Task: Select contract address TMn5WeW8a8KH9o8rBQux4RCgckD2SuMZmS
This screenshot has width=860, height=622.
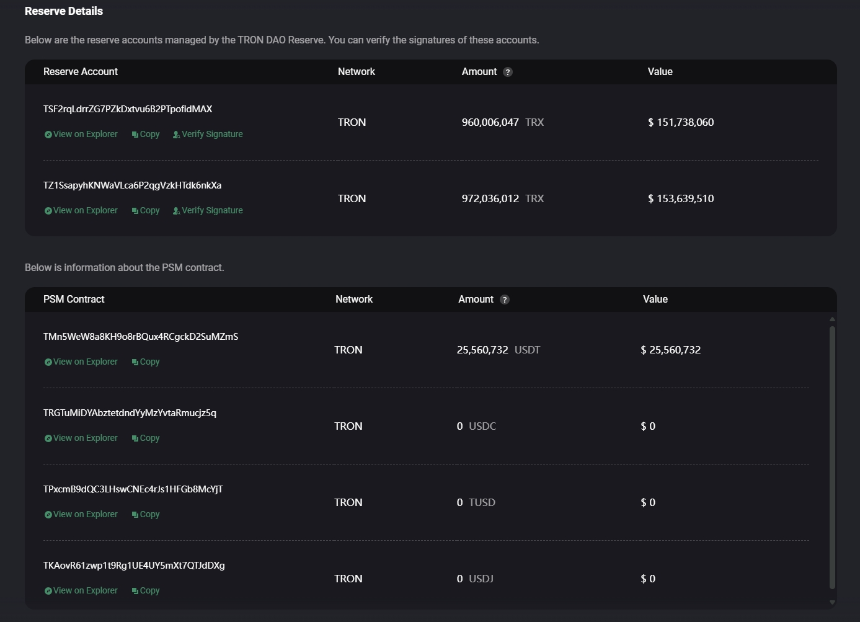Action: click(x=141, y=336)
